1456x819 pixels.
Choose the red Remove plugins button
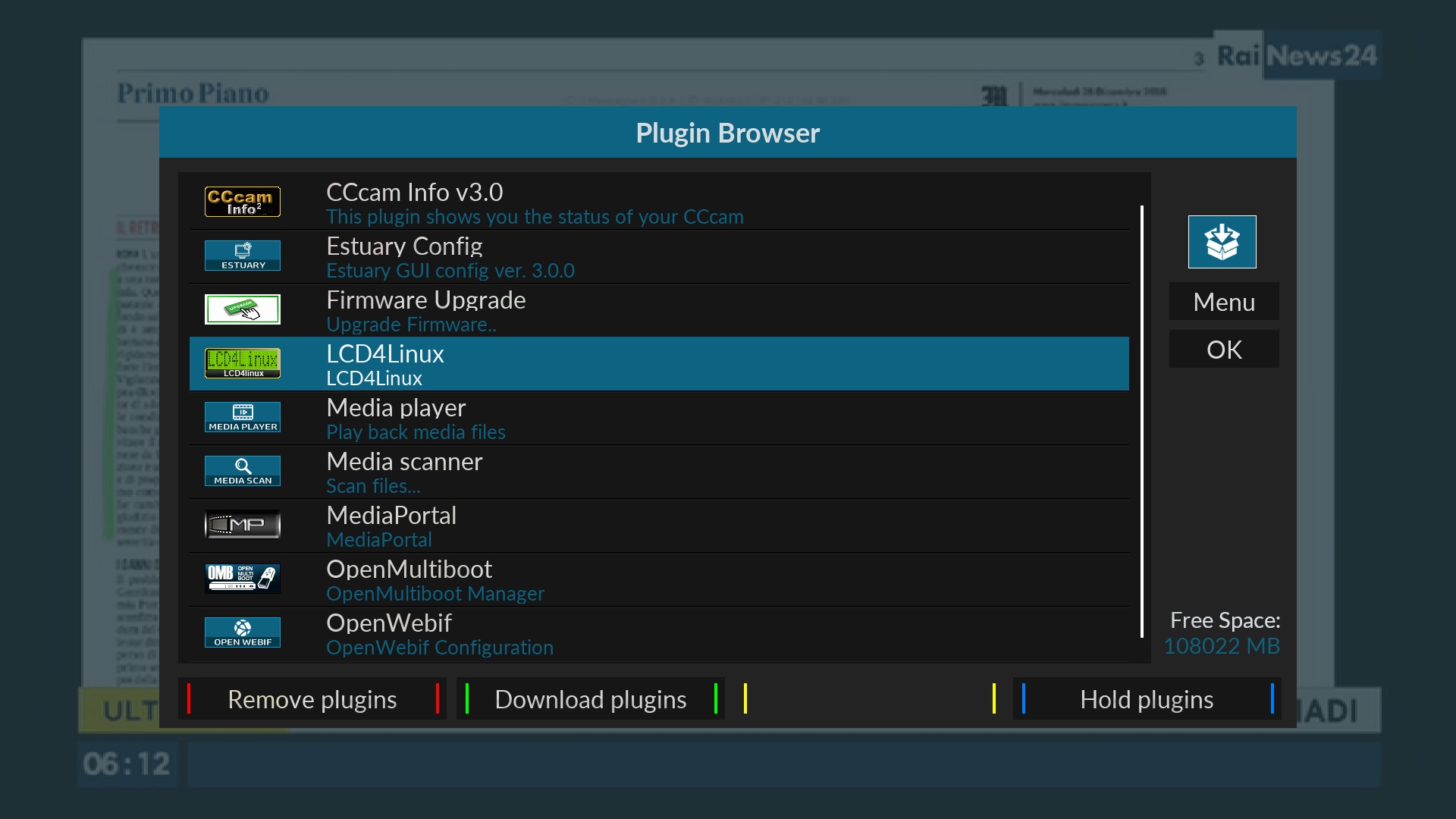(312, 698)
